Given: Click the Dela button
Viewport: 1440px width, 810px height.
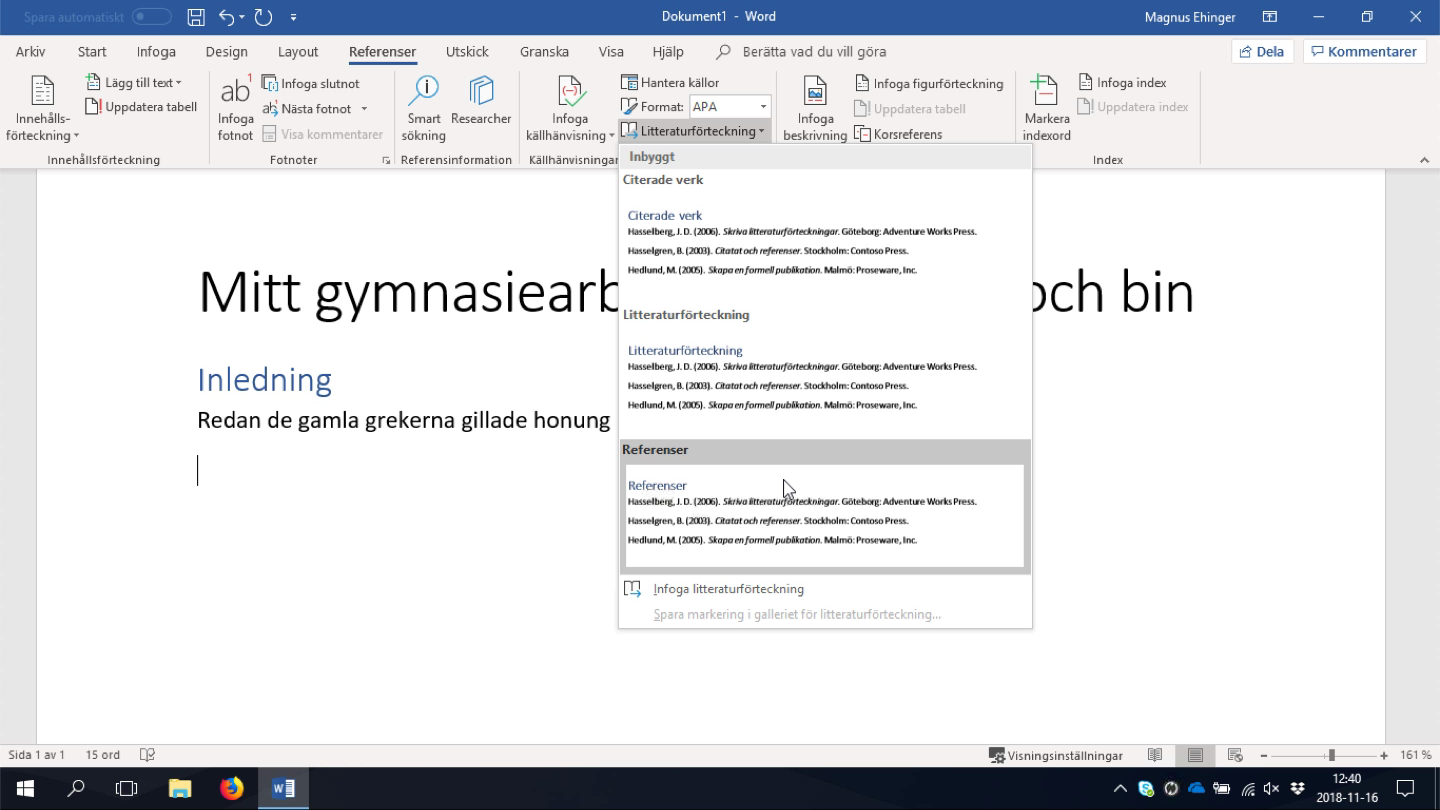Looking at the screenshot, I should tap(1262, 52).
